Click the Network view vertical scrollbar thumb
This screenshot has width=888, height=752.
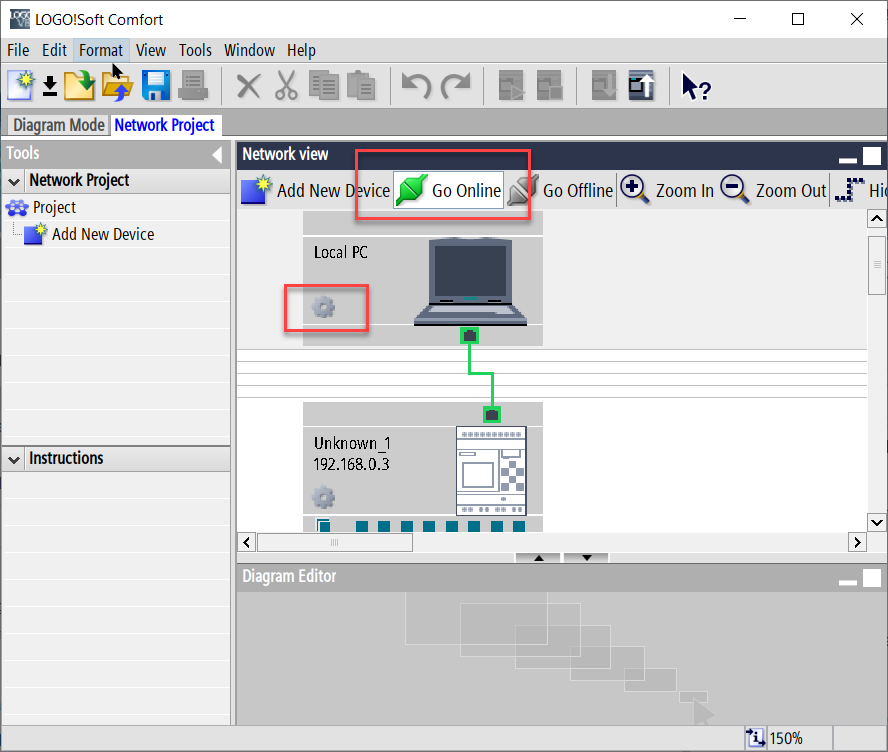[x=877, y=265]
